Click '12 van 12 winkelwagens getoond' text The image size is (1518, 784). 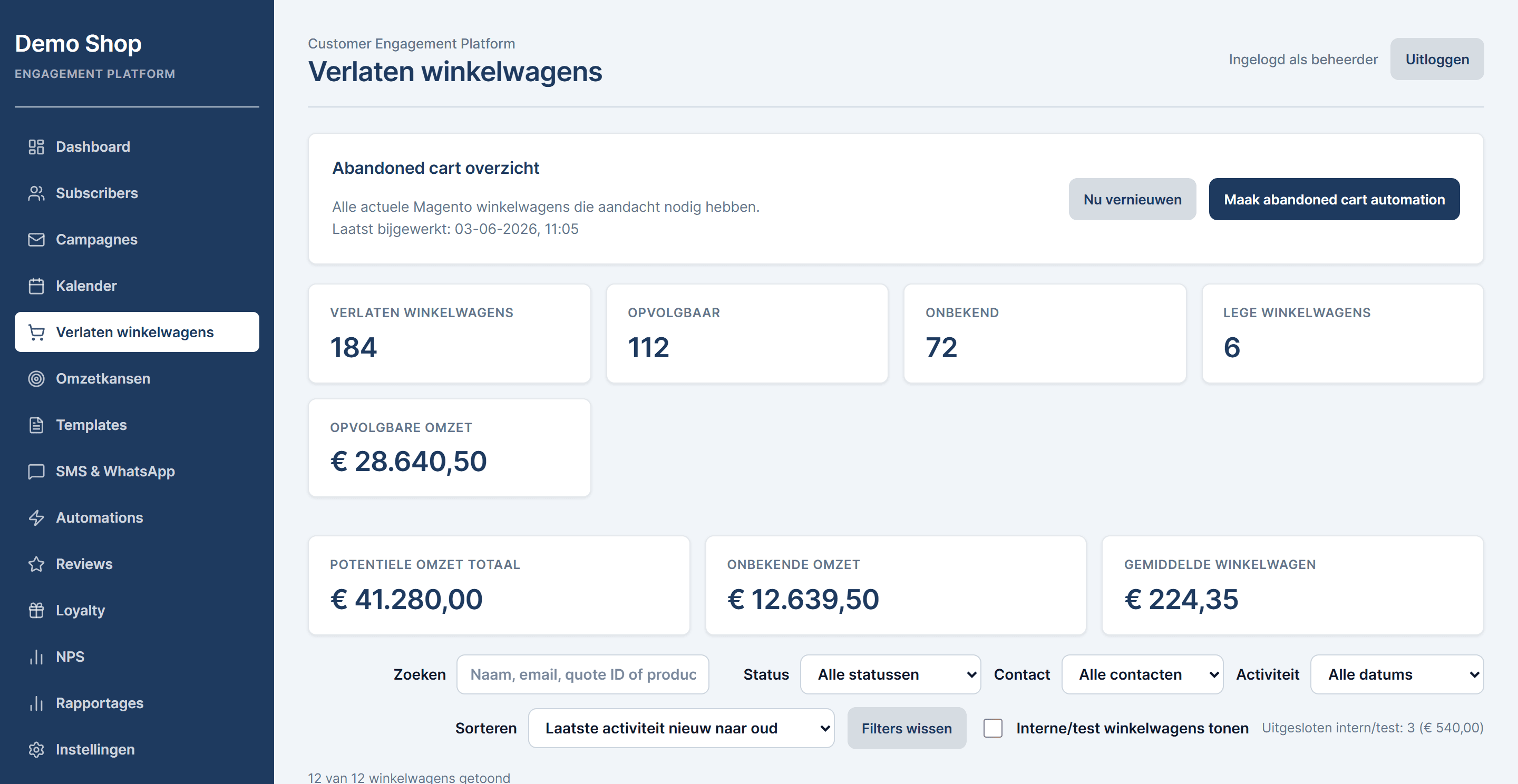click(x=409, y=778)
